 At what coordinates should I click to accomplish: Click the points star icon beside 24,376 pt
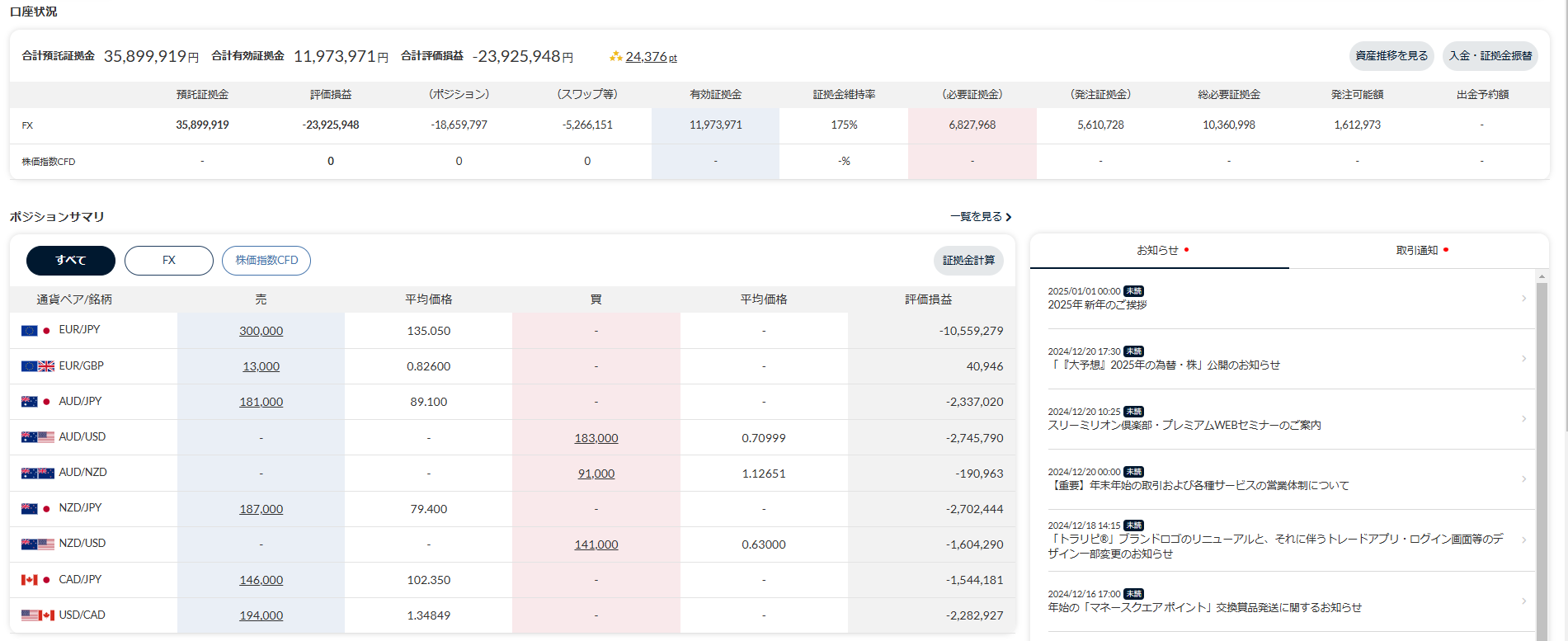click(x=615, y=57)
